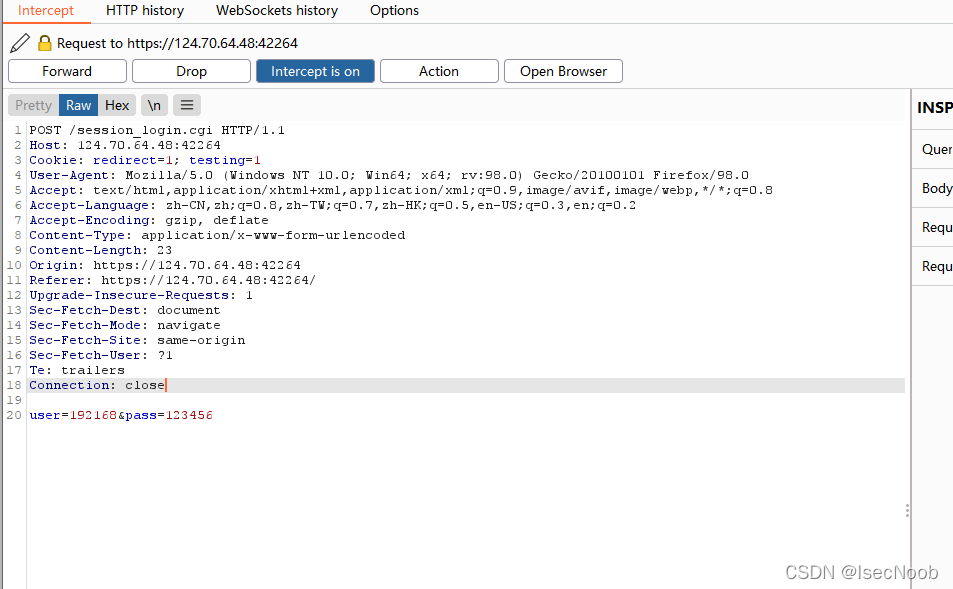This screenshot has width=953, height=589.
Task: Click the Te: trailers line
Action: coord(77,370)
